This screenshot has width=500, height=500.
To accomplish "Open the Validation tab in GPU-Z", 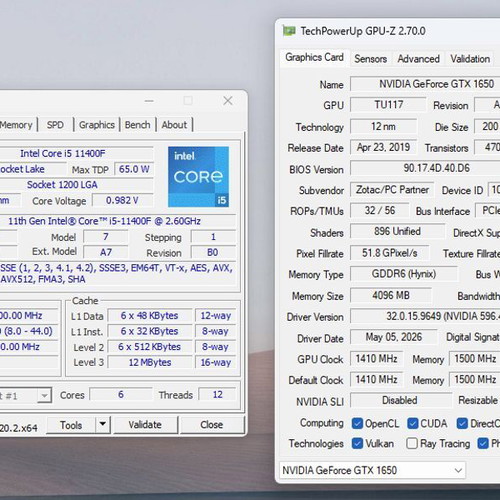I will point(470,59).
